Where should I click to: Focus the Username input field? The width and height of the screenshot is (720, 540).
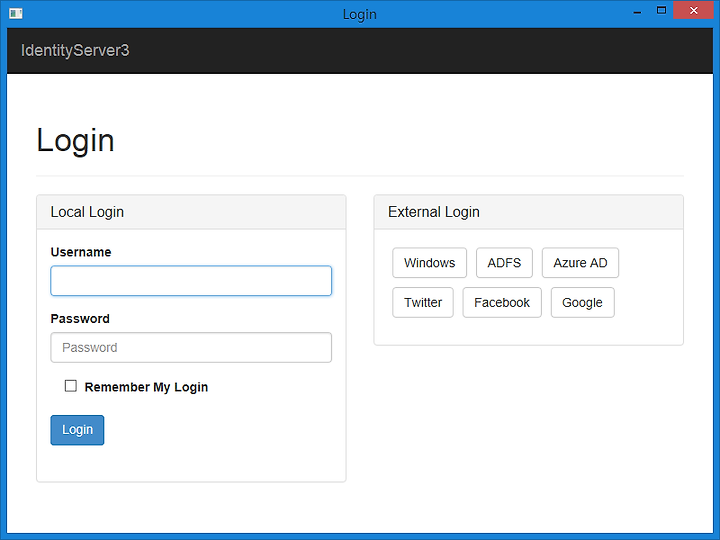(191, 281)
